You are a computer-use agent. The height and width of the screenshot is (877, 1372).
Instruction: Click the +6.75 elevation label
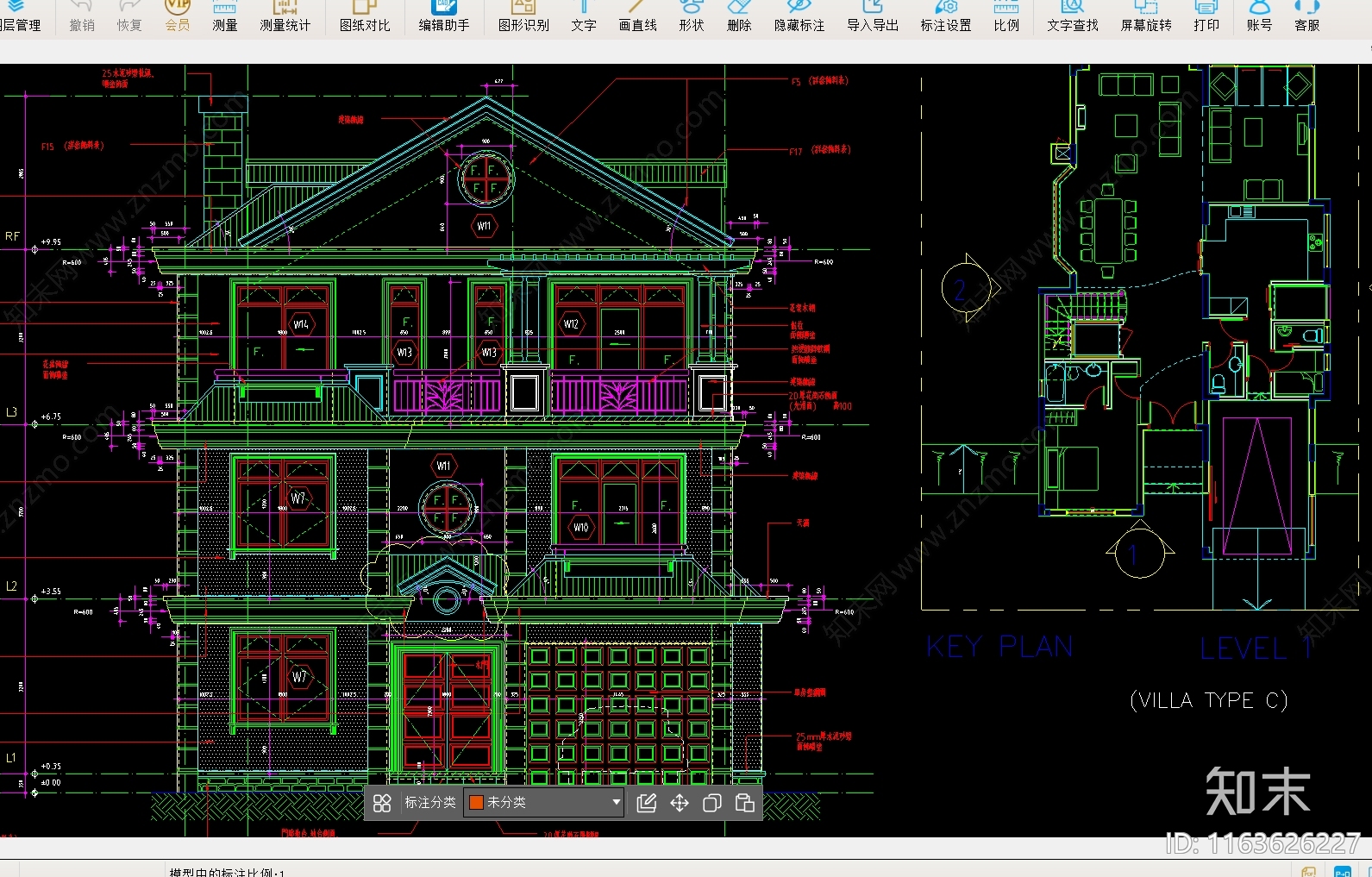[x=51, y=417]
